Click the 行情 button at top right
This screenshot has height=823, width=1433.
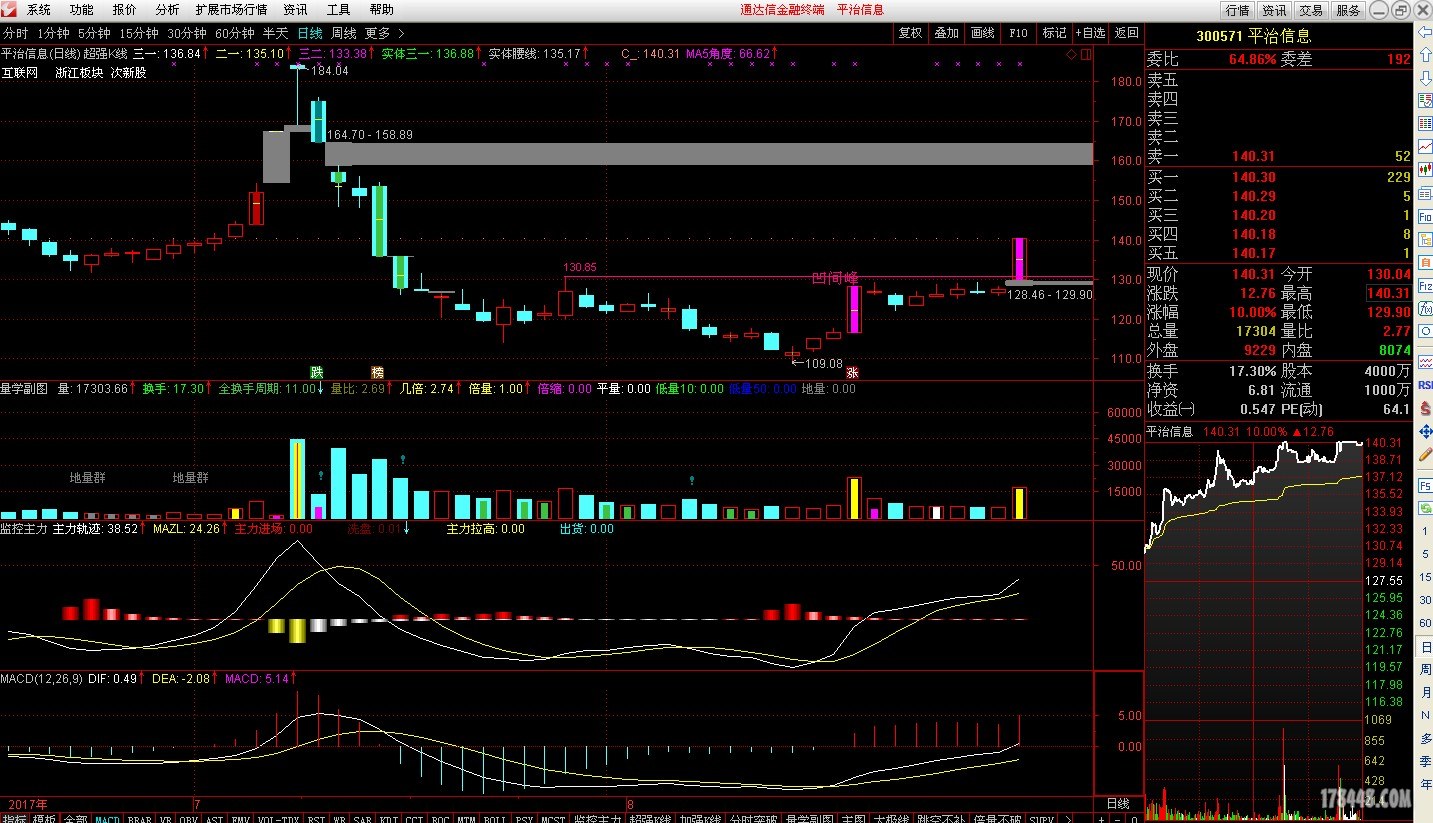tap(1237, 10)
